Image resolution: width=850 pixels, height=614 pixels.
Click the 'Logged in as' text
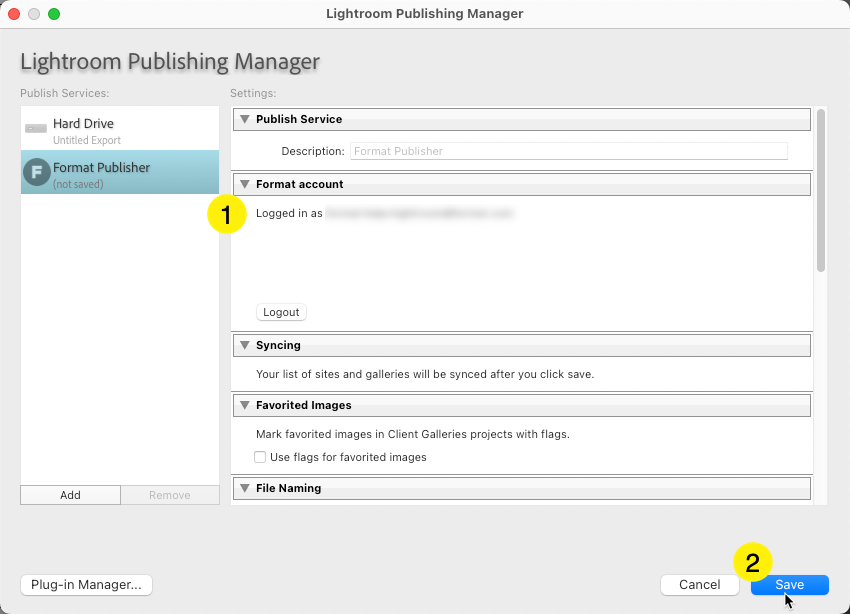click(289, 214)
